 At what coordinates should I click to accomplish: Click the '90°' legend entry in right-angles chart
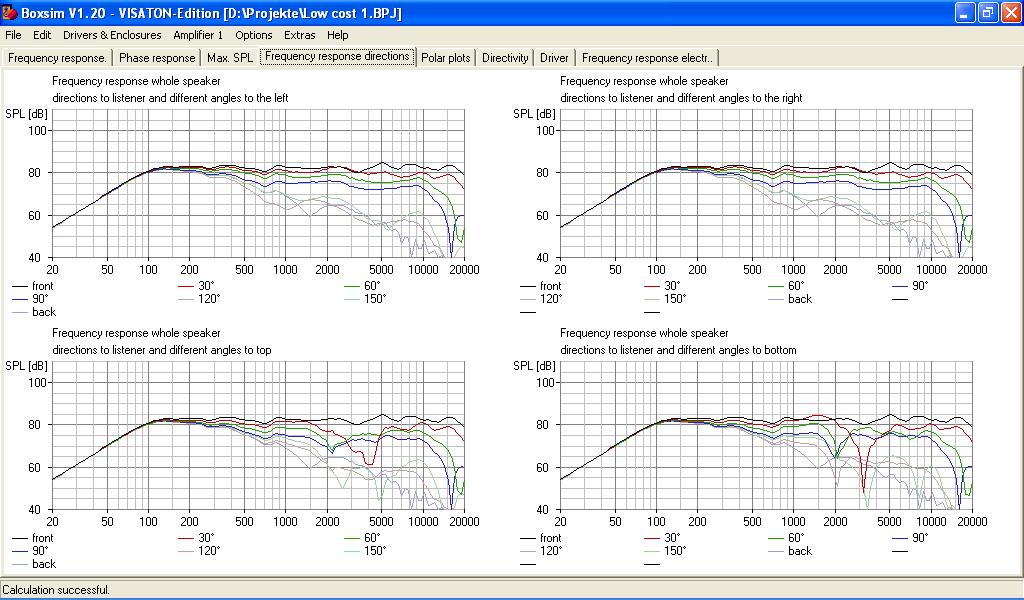(910, 286)
